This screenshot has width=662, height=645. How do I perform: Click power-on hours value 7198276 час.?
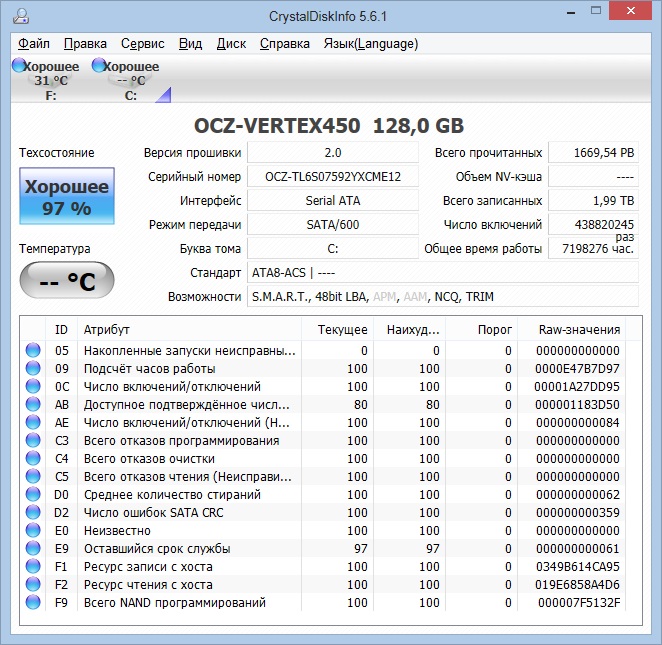click(593, 249)
